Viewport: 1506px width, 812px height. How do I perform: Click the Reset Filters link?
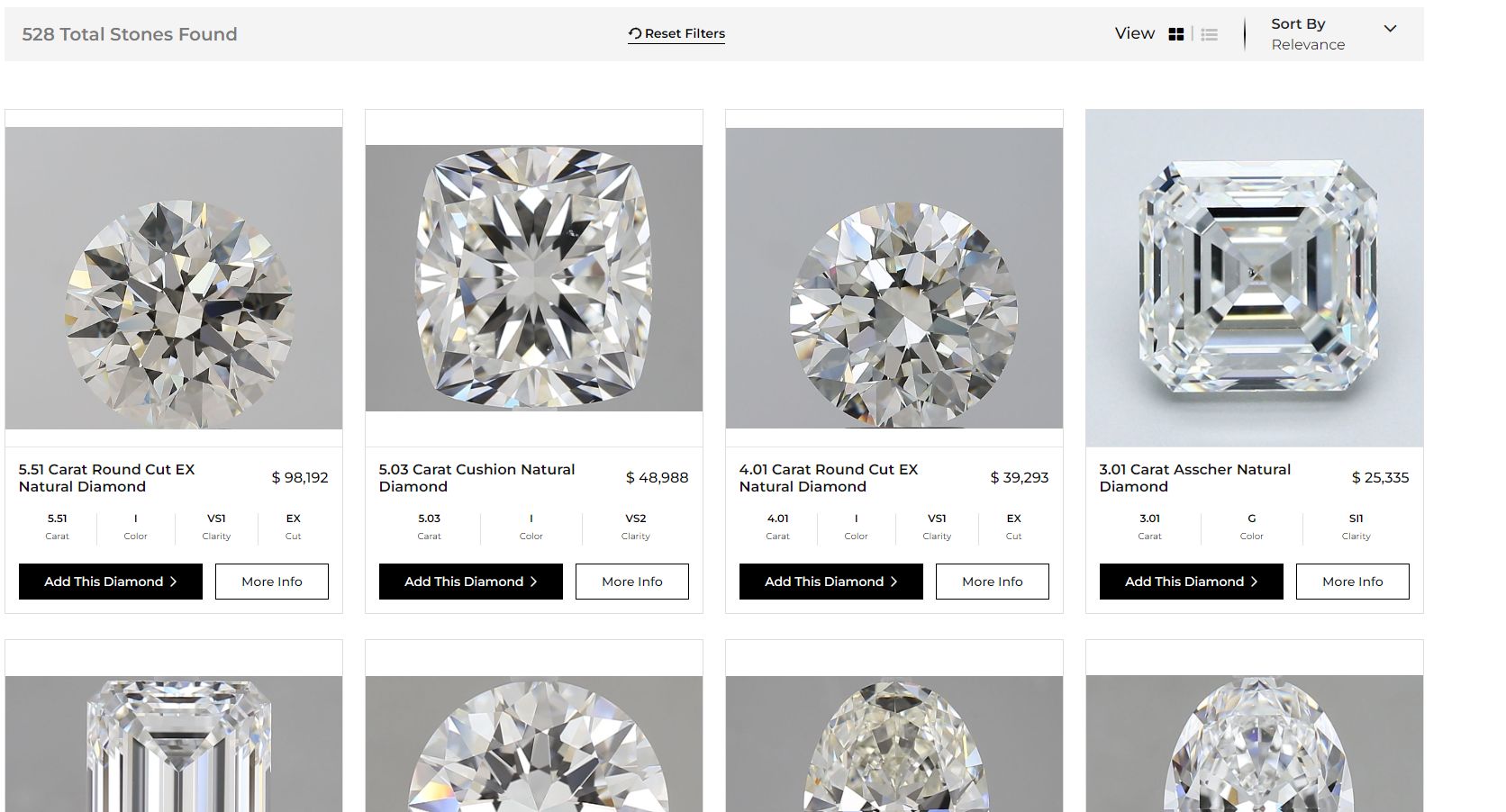coord(685,33)
